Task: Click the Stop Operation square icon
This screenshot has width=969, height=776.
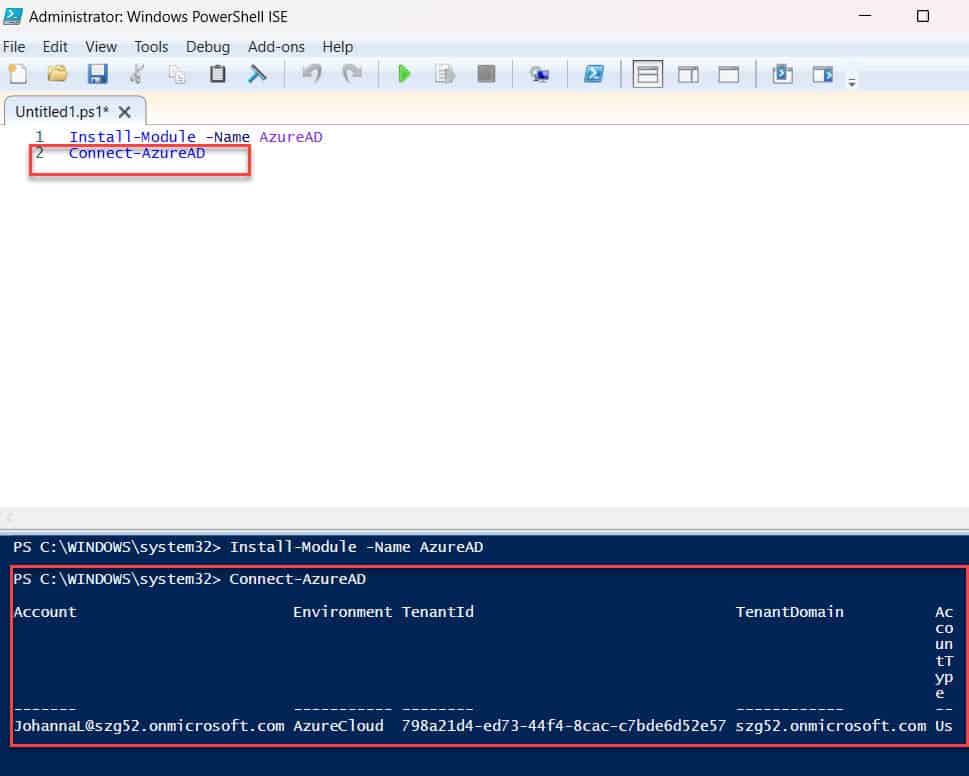Action: 486,74
